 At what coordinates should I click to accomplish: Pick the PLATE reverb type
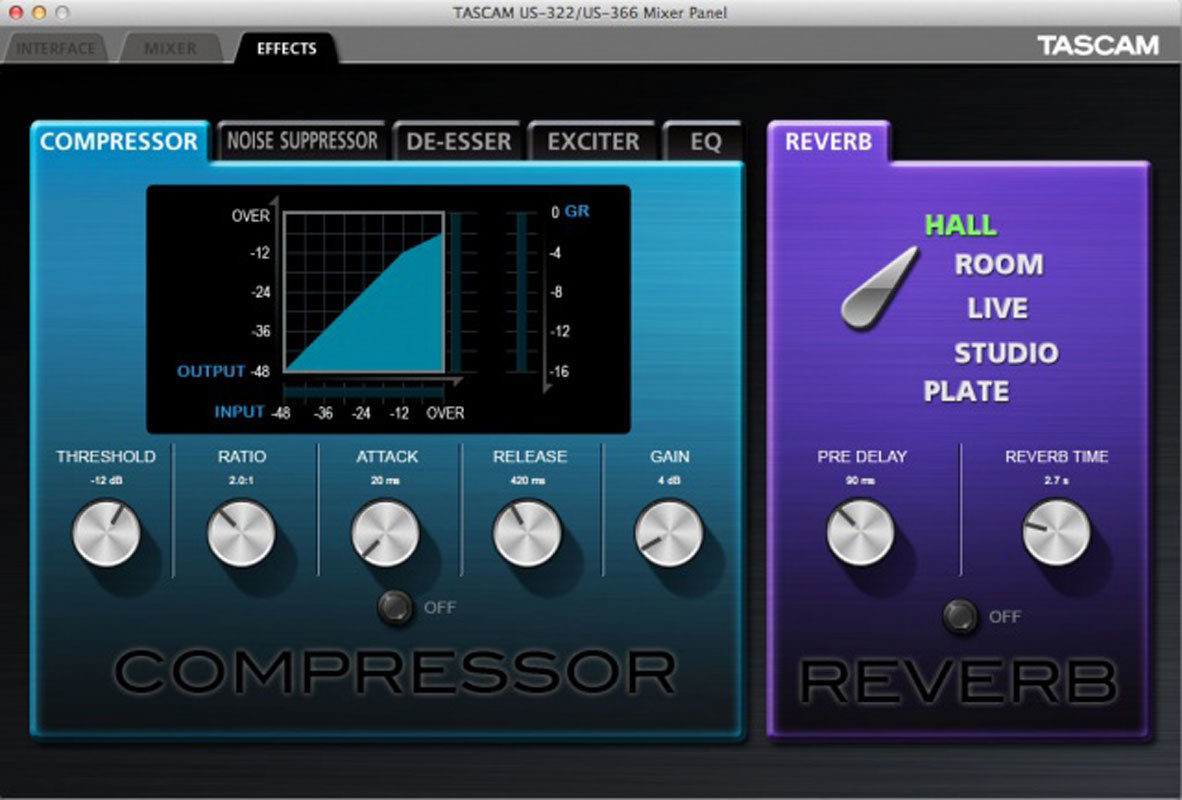pyautogui.click(x=966, y=391)
